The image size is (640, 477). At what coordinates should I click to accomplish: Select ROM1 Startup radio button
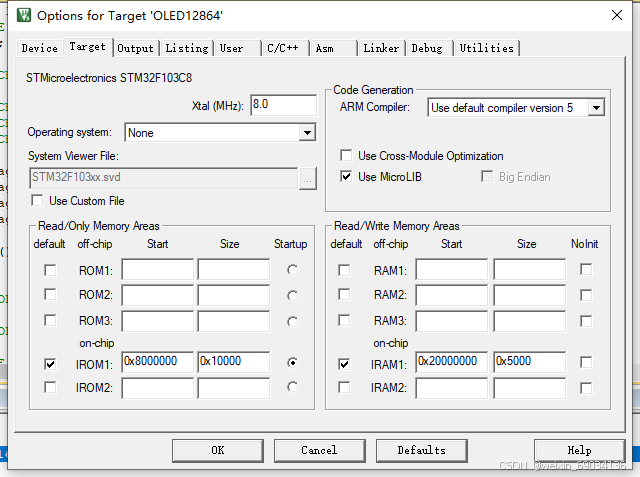(292, 270)
